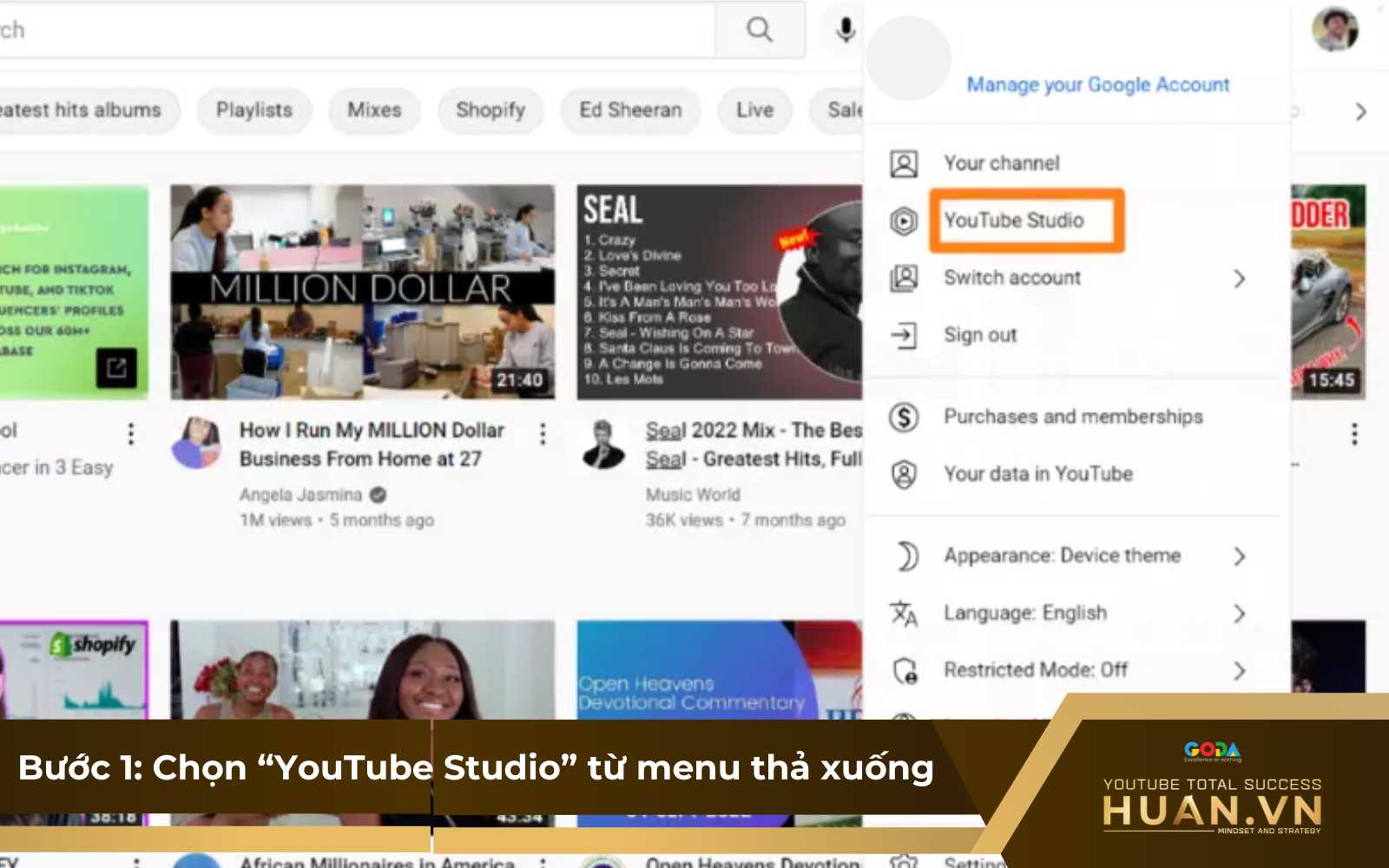Open "Open Heavens Devotion" title at the bottom
The width and height of the screenshot is (1389, 868).
point(753,862)
